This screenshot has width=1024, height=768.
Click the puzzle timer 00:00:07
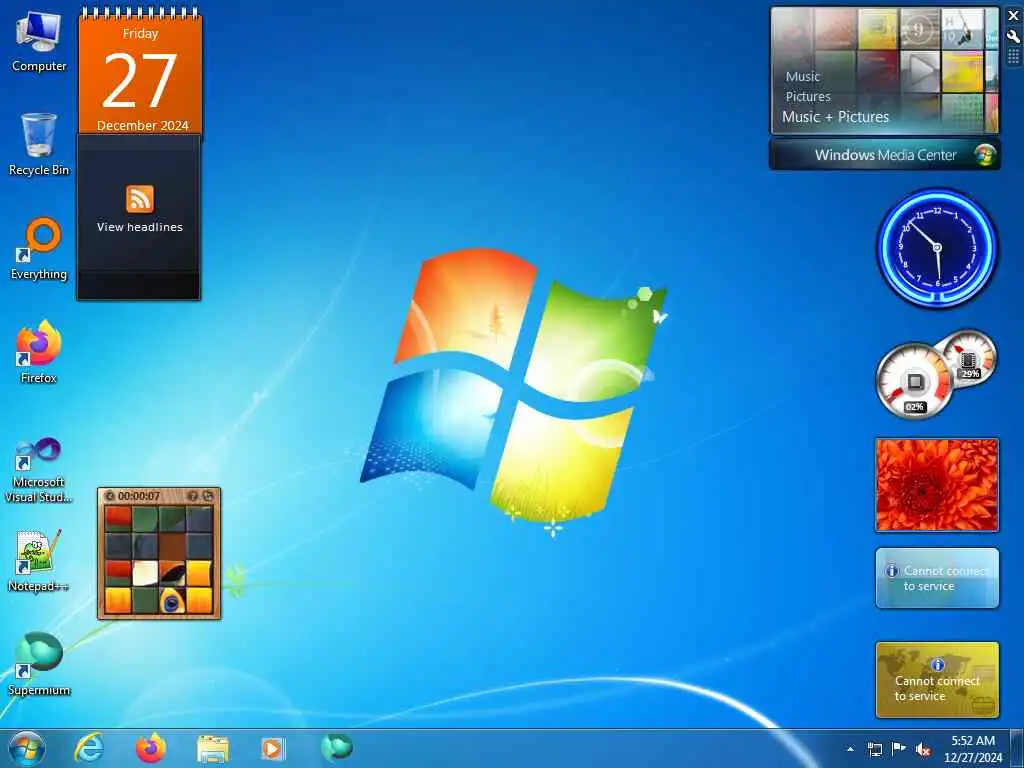pyautogui.click(x=139, y=496)
